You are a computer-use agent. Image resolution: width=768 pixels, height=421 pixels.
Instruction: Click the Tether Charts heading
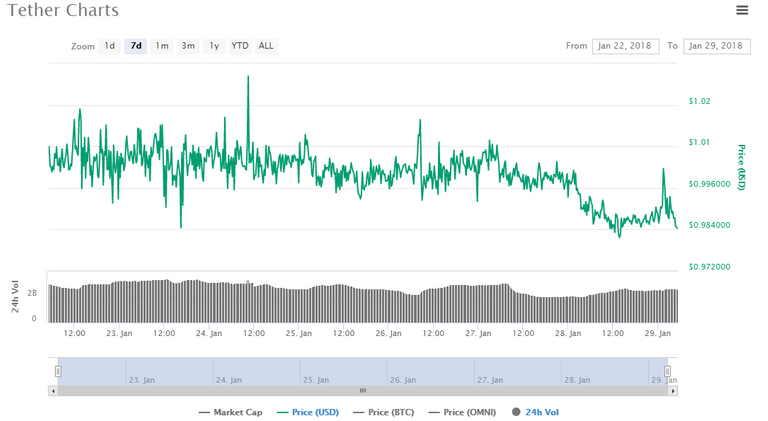click(63, 10)
